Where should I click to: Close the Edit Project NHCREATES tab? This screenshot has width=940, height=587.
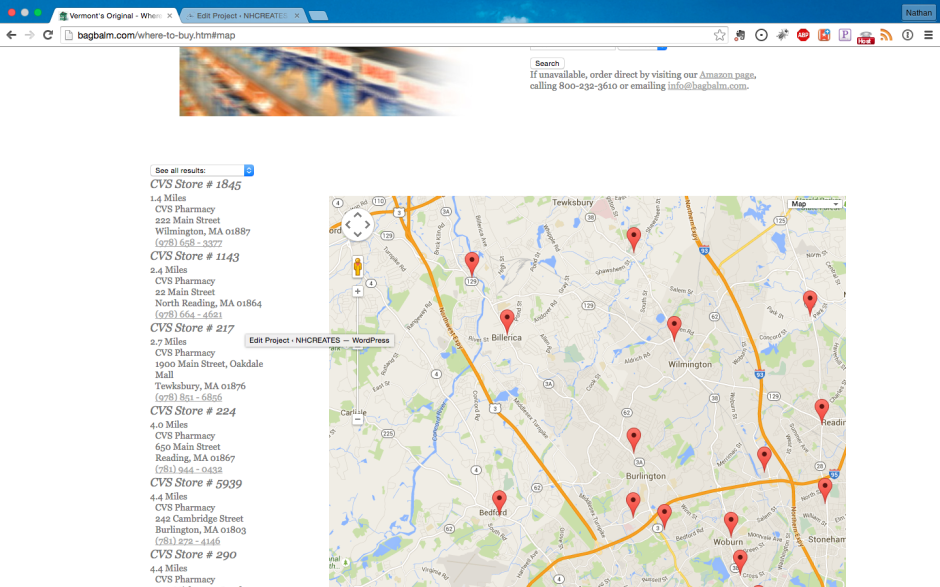coord(297,16)
